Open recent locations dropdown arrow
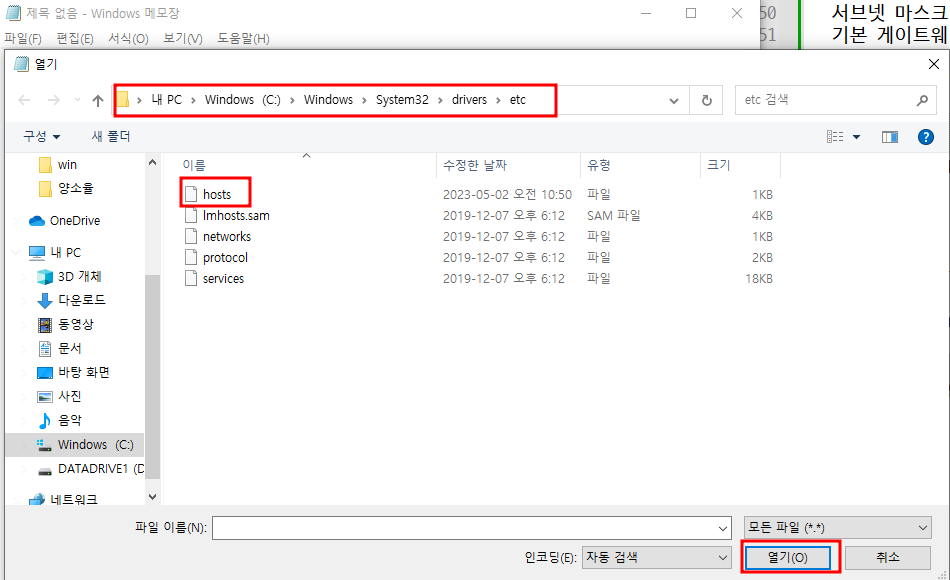The image size is (950, 580). point(77,99)
